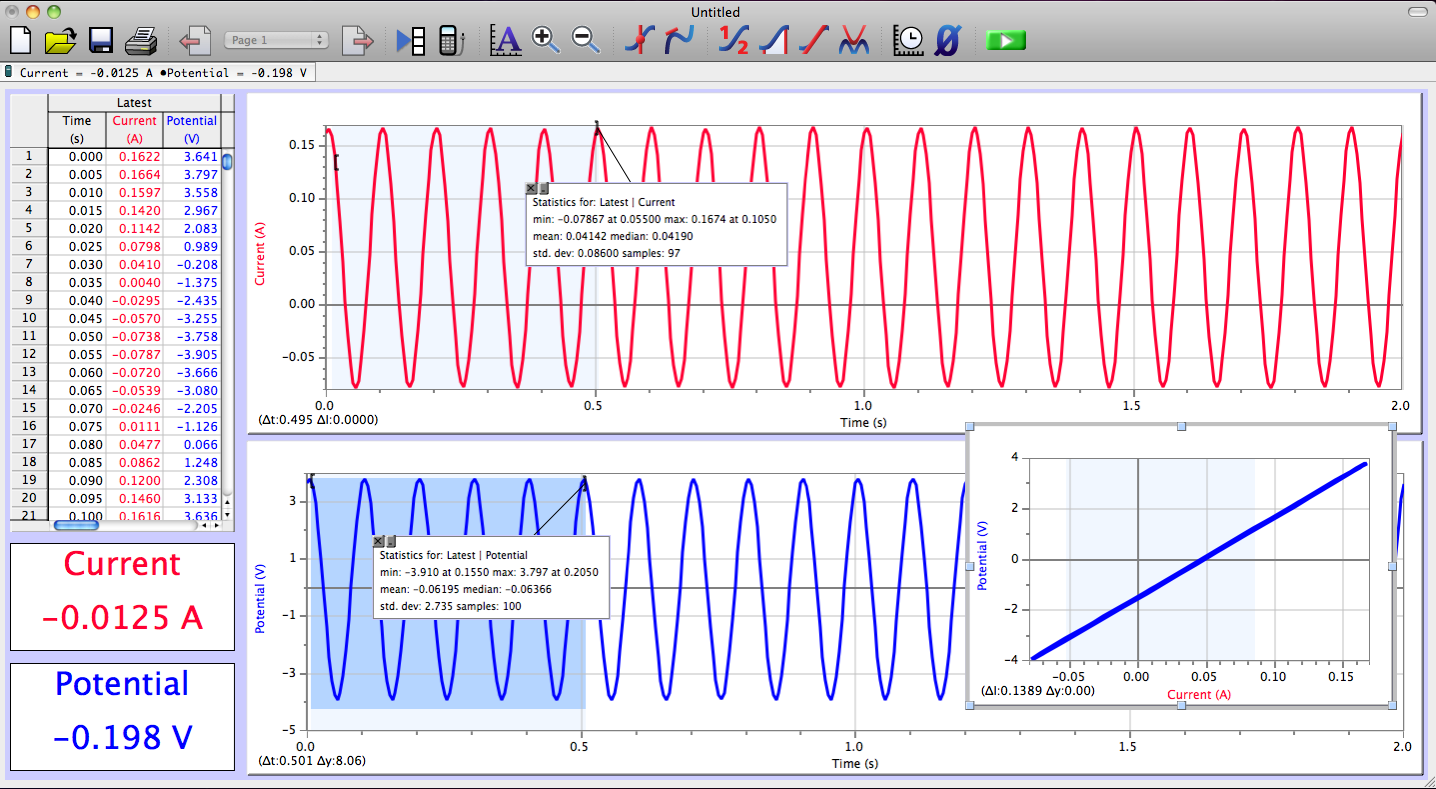Select the Examine tool
Screen dimensions: 1436x789
pyautogui.click(x=637, y=40)
